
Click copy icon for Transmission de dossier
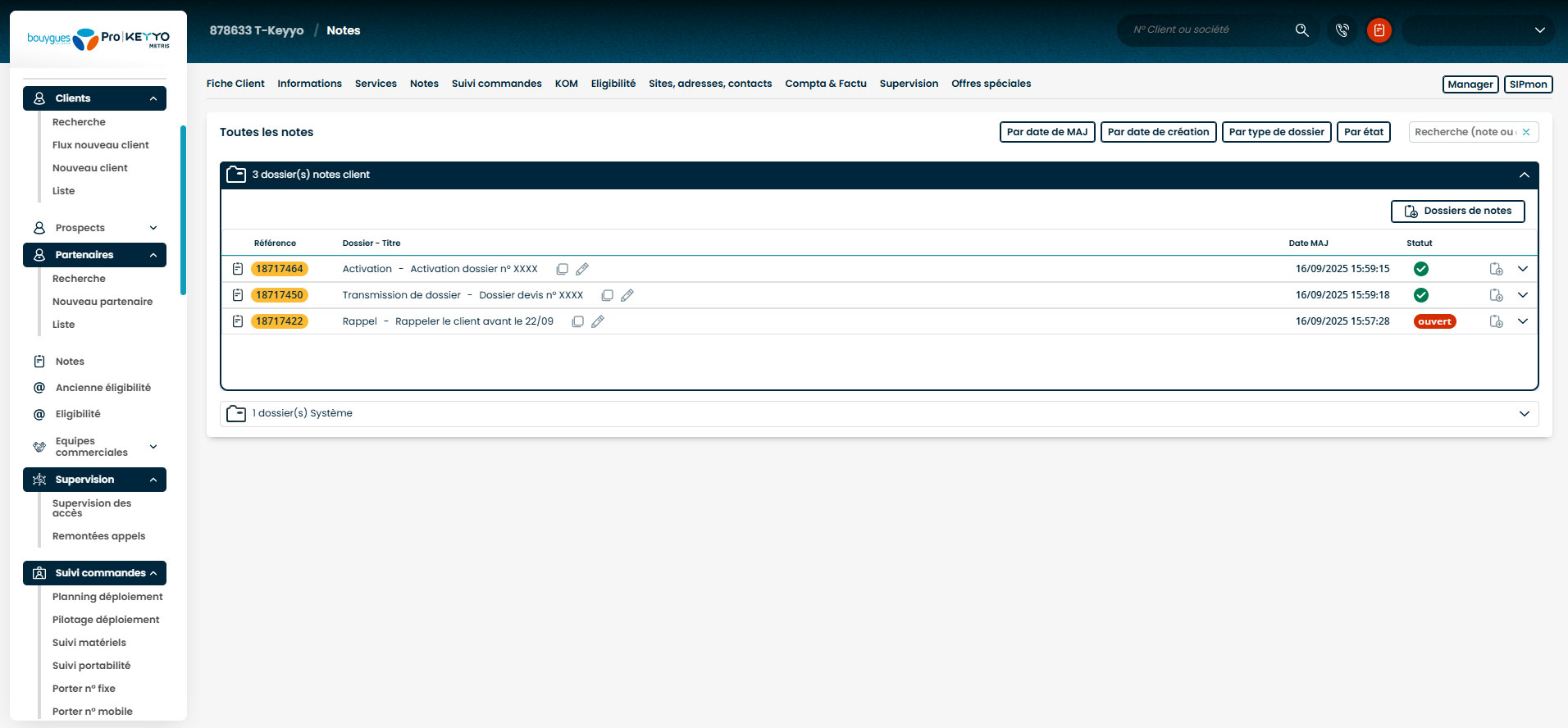point(608,295)
